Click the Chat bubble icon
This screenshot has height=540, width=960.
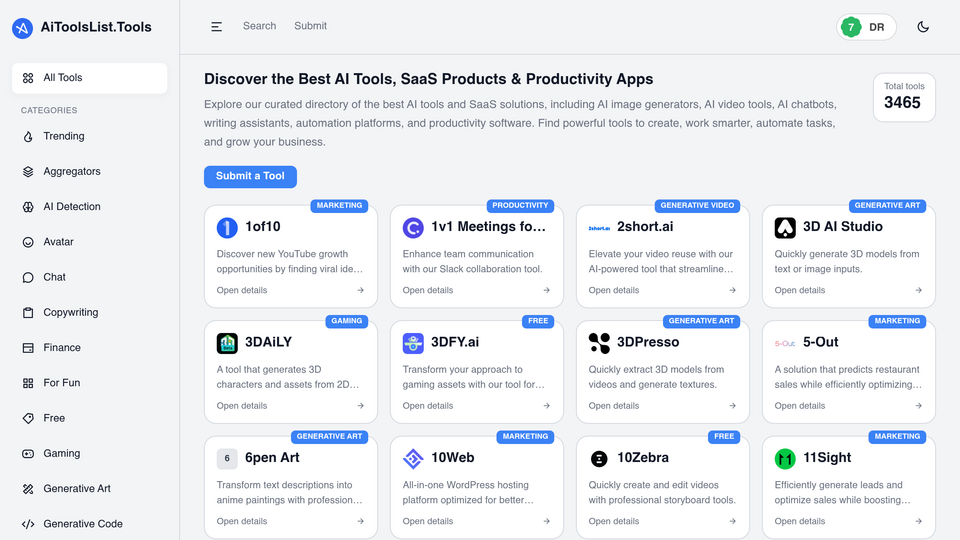point(28,277)
